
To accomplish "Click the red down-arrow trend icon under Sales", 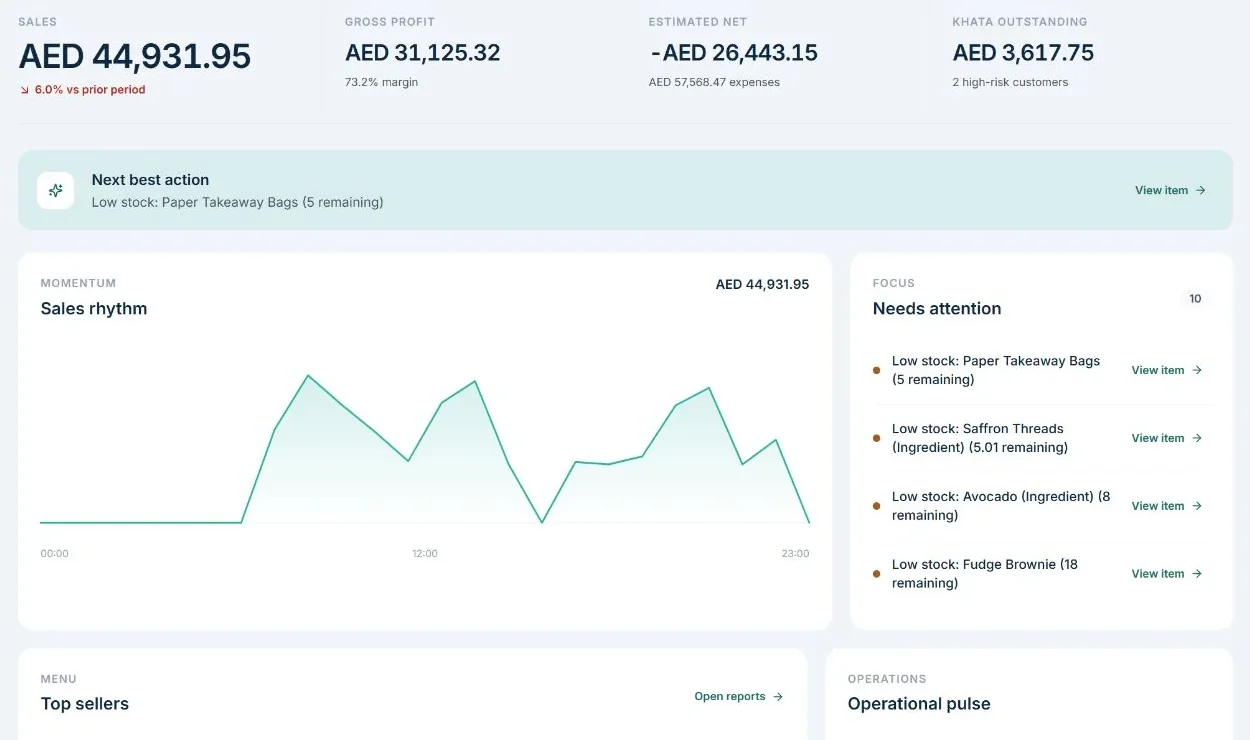I will (25, 90).
